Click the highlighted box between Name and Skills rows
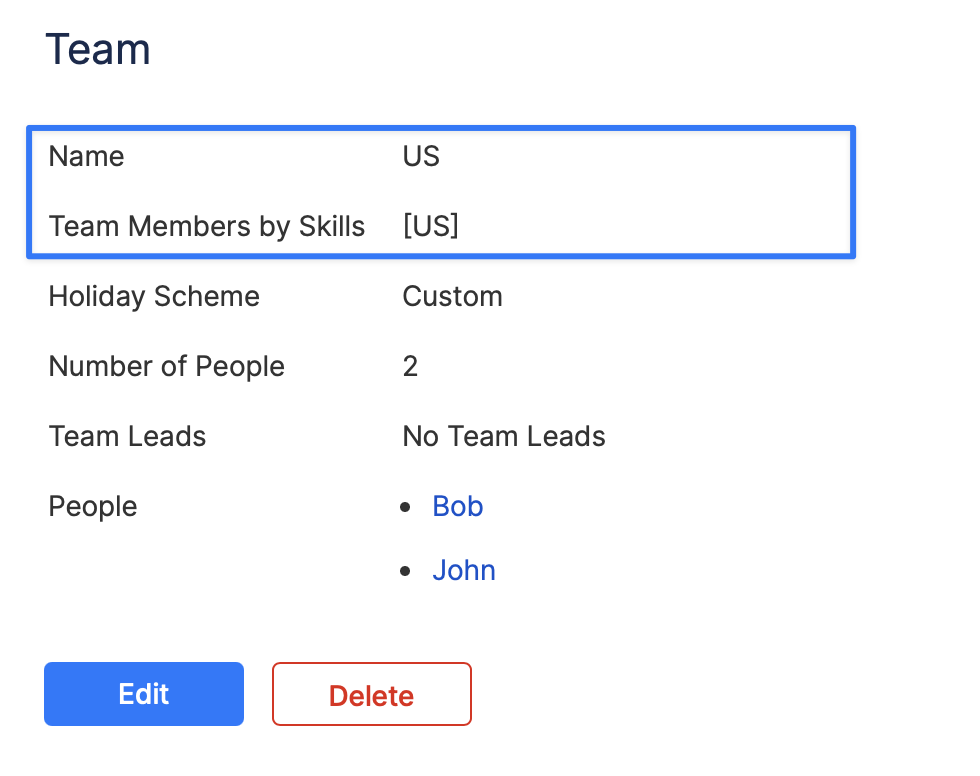The height and width of the screenshot is (776, 980). [640, 191]
